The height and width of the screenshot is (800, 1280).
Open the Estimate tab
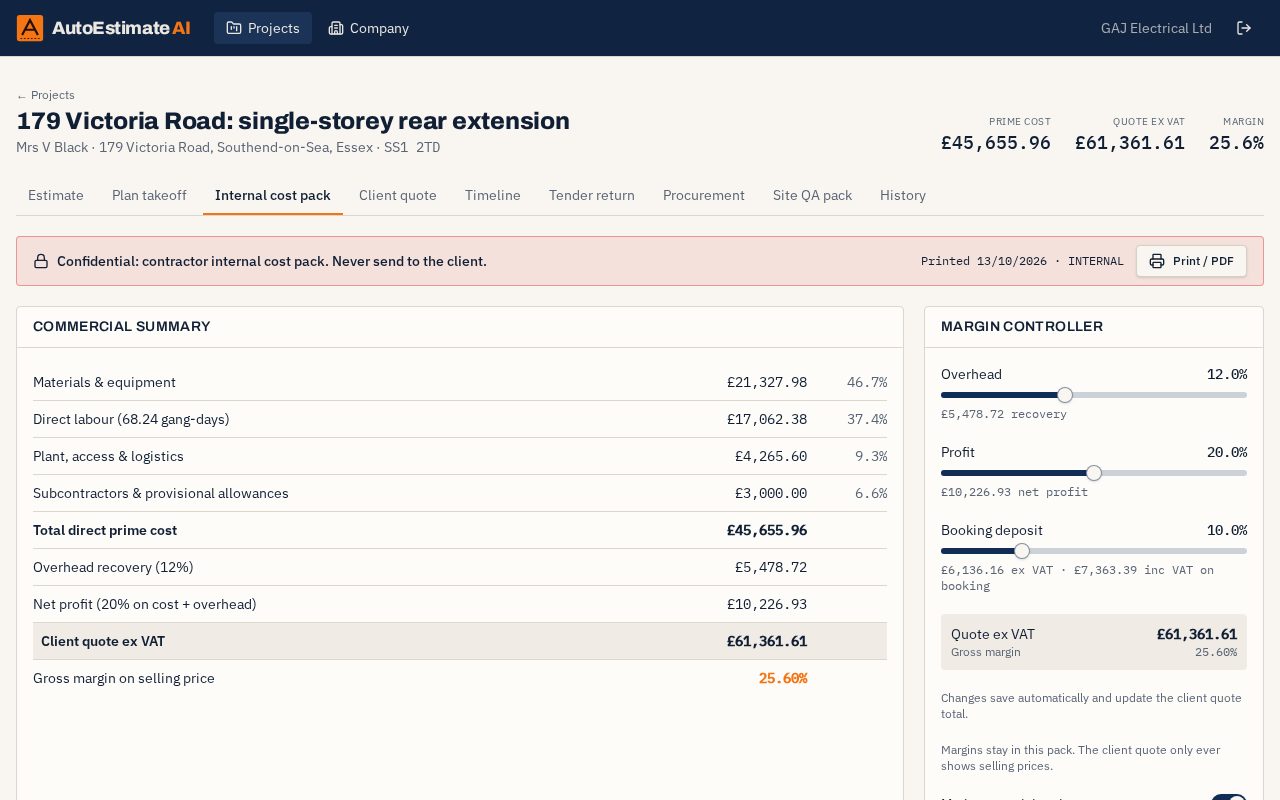point(56,195)
